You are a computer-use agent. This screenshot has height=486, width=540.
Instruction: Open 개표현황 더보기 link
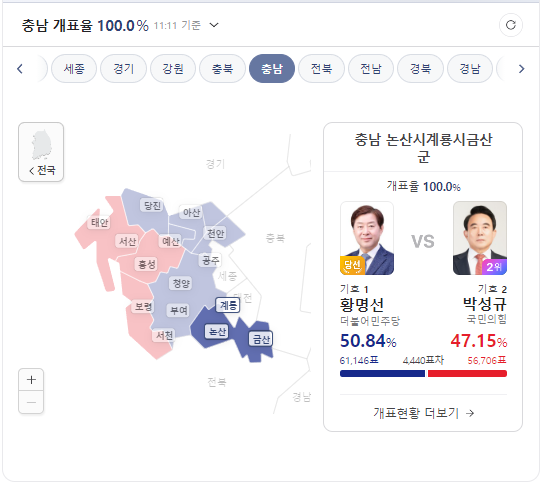(423, 413)
